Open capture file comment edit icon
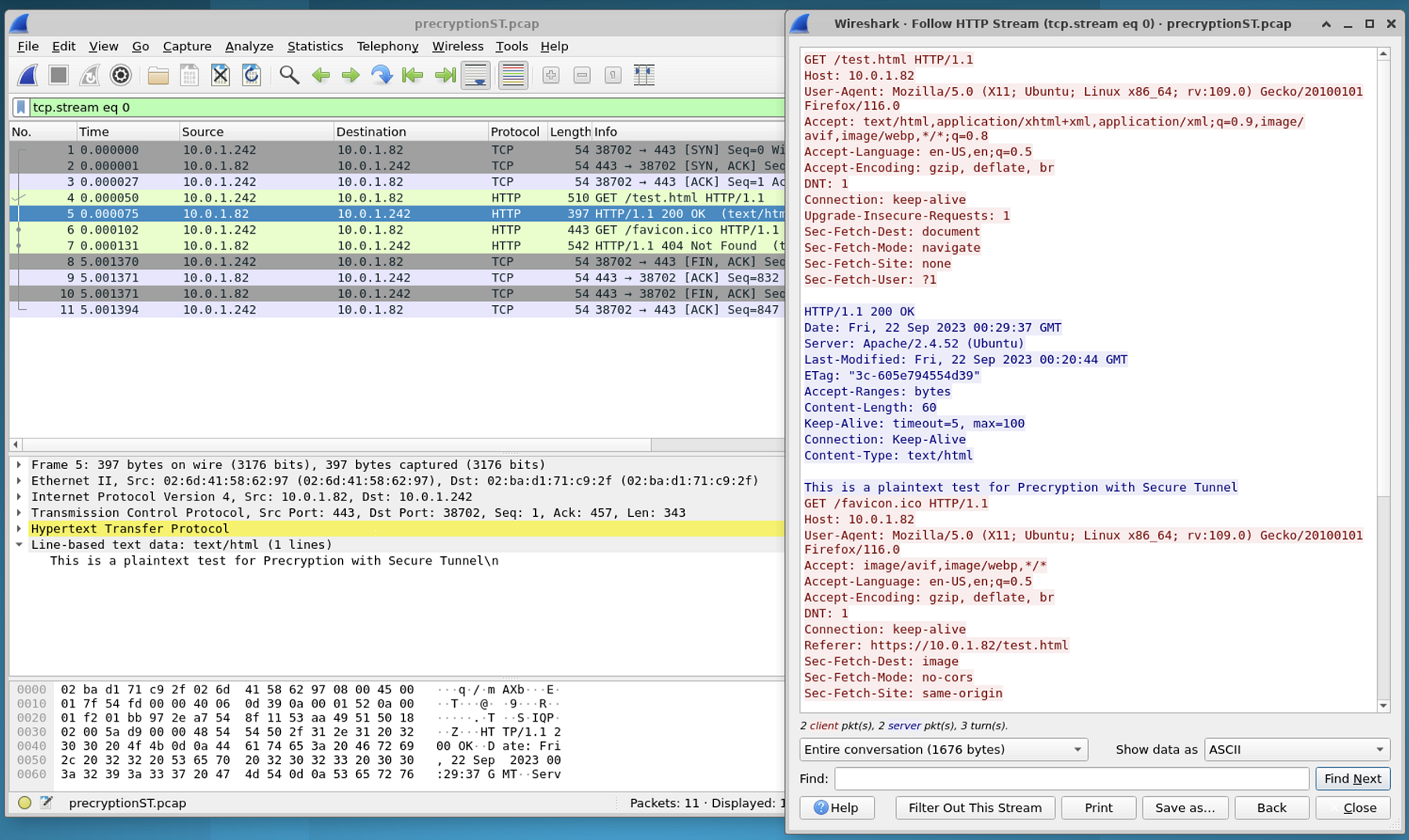The width and height of the screenshot is (1409, 840). click(46, 802)
